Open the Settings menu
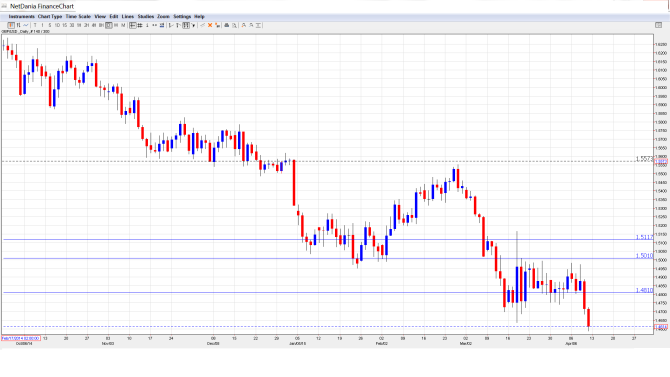670x377 pixels. point(182,17)
